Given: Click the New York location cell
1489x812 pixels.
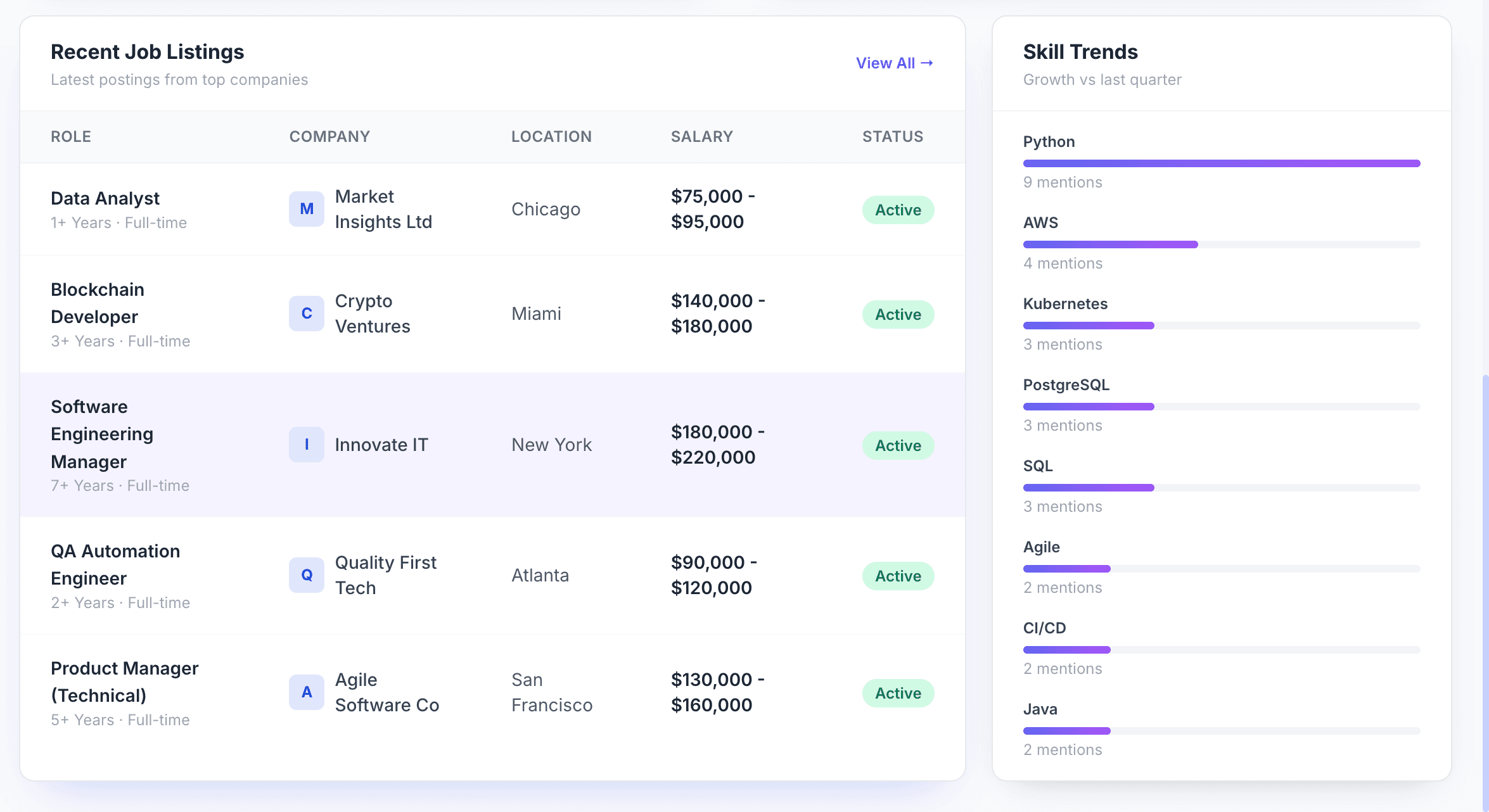Looking at the screenshot, I should [x=551, y=445].
